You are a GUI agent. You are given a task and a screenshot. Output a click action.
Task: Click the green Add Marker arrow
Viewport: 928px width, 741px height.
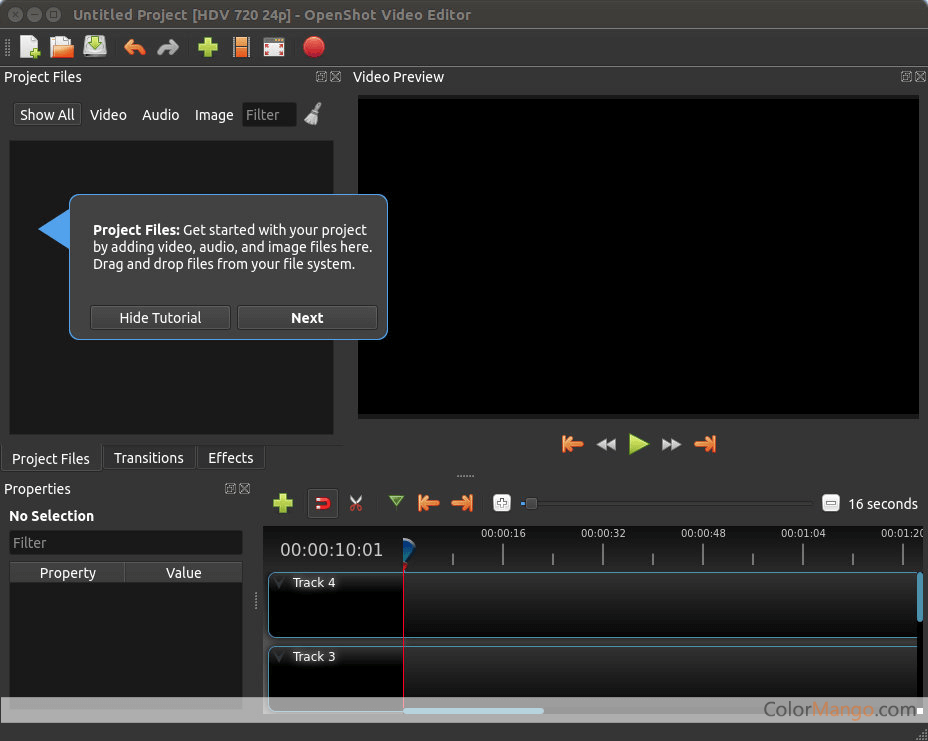(396, 502)
